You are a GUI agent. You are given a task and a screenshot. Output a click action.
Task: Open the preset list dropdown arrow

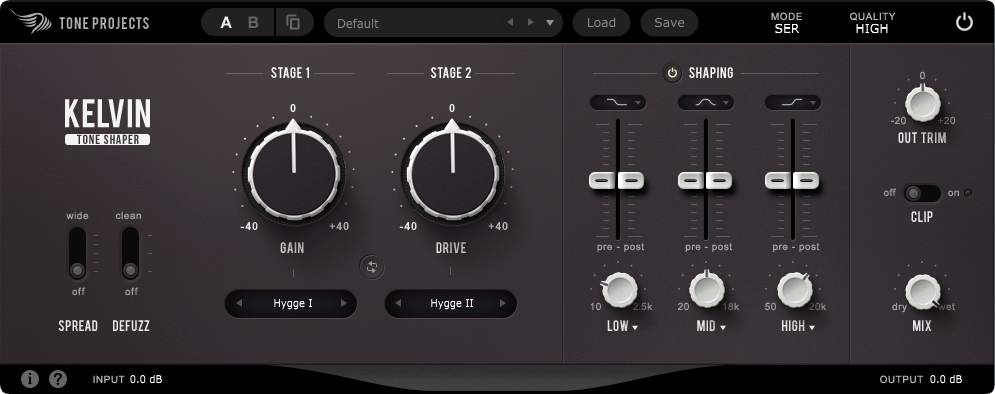point(550,23)
